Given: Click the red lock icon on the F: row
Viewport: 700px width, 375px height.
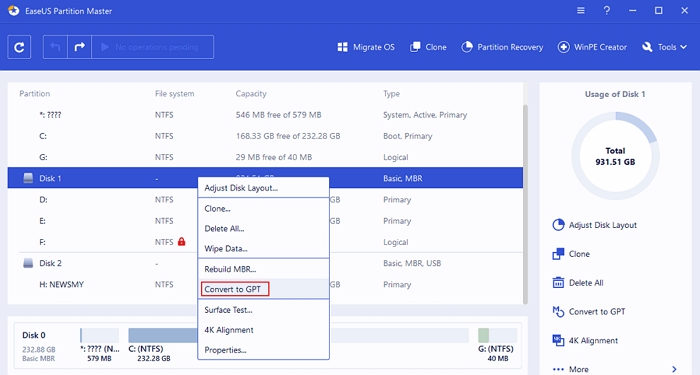Looking at the screenshot, I should pyautogui.click(x=181, y=242).
